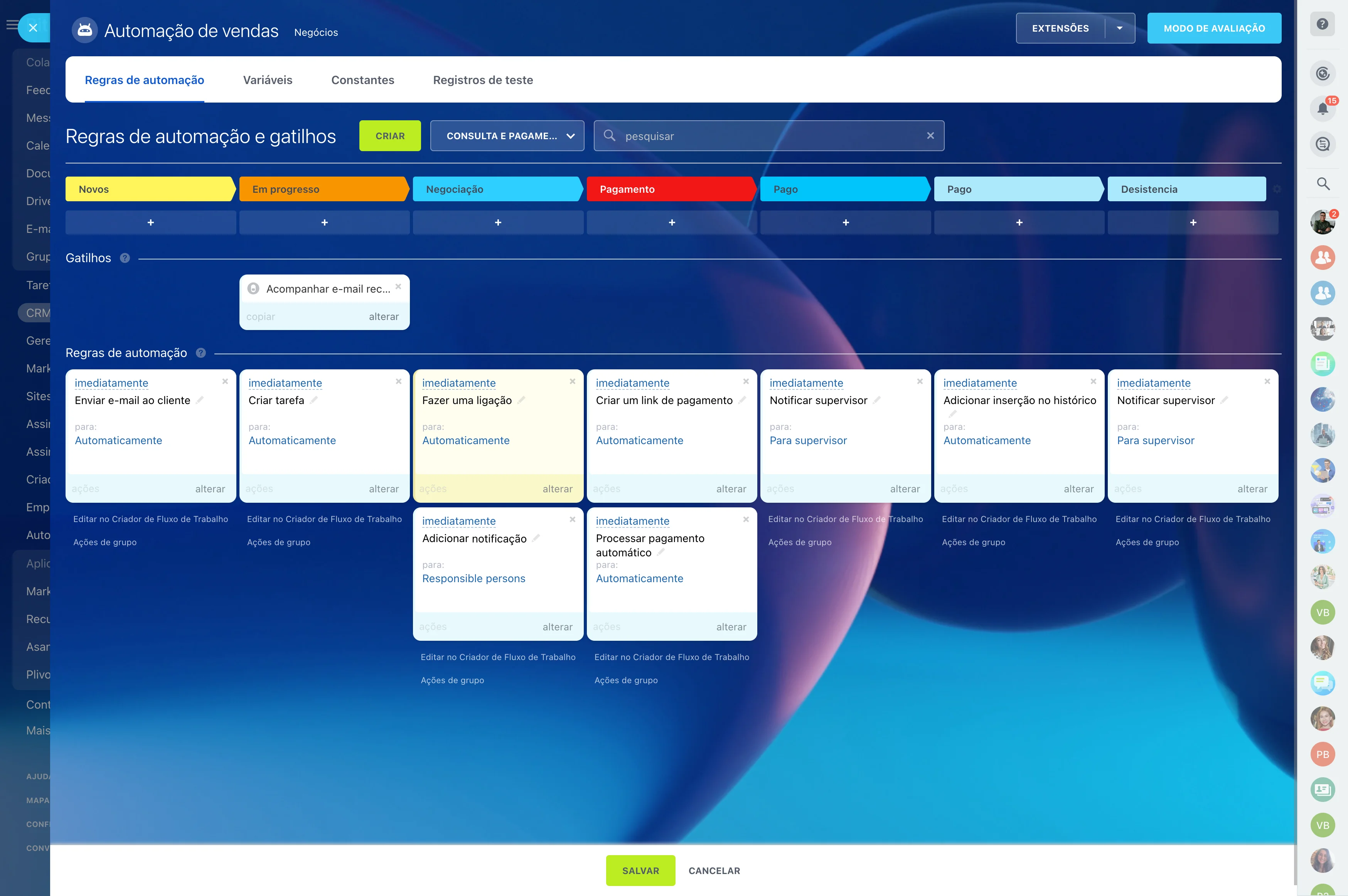The image size is (1348, 896).
Task: Remove the Acompanhar e-mail trigger
Action: pyautogui.click(x=398, y=287)
